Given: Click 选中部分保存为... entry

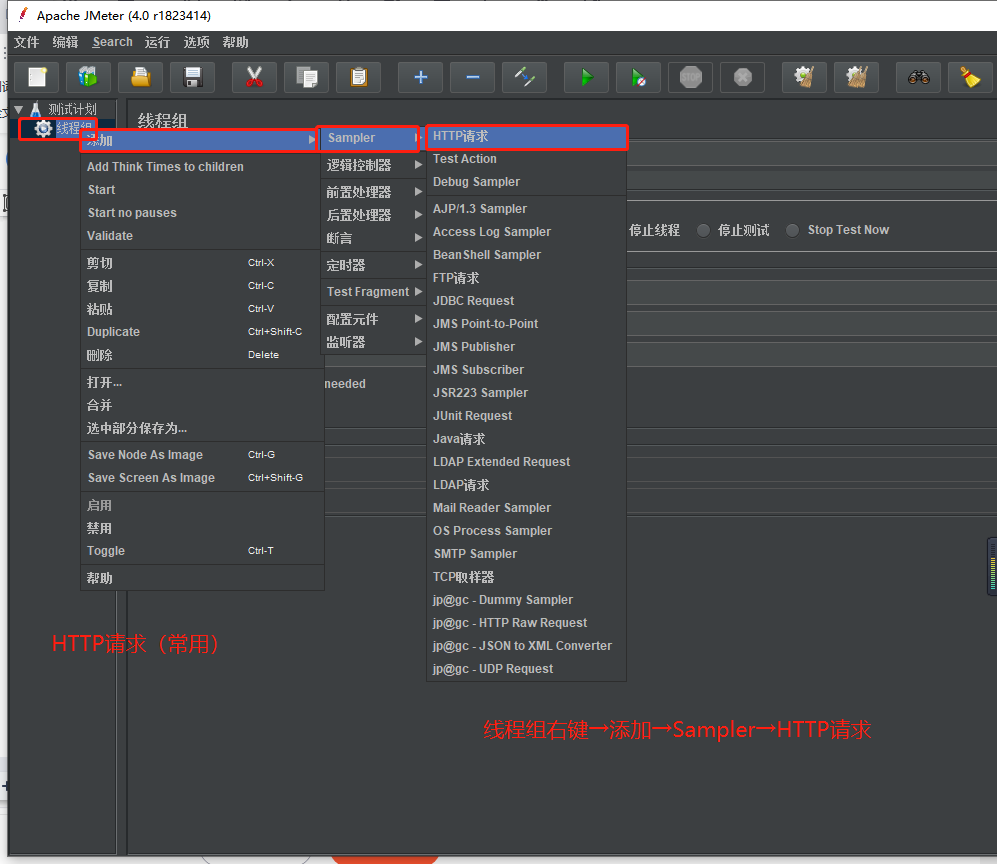Looking at the screenshot, I should tap(202, 429).
